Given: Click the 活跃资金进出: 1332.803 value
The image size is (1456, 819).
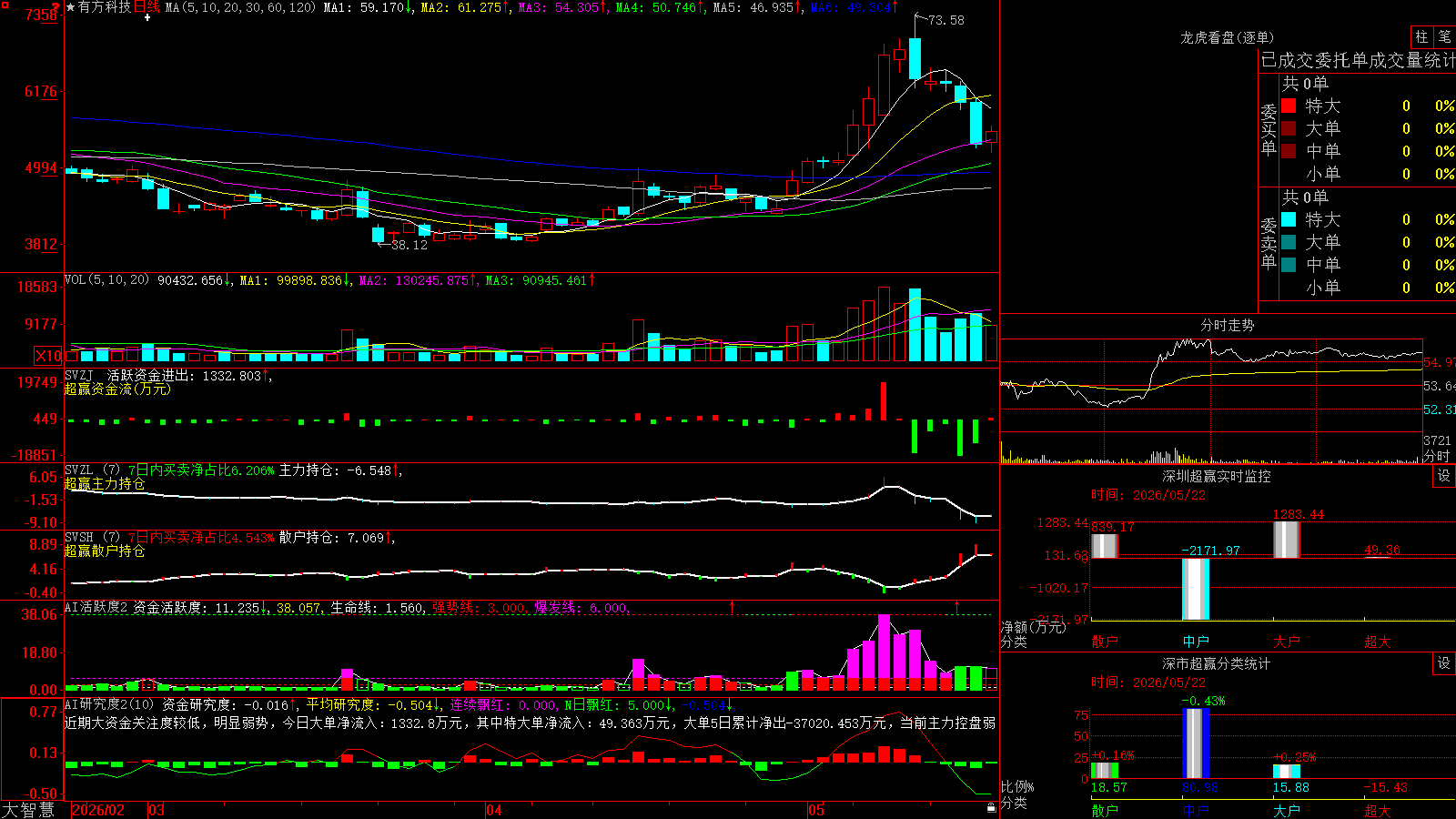Looking at the screenshot, I should pos(184,375).
